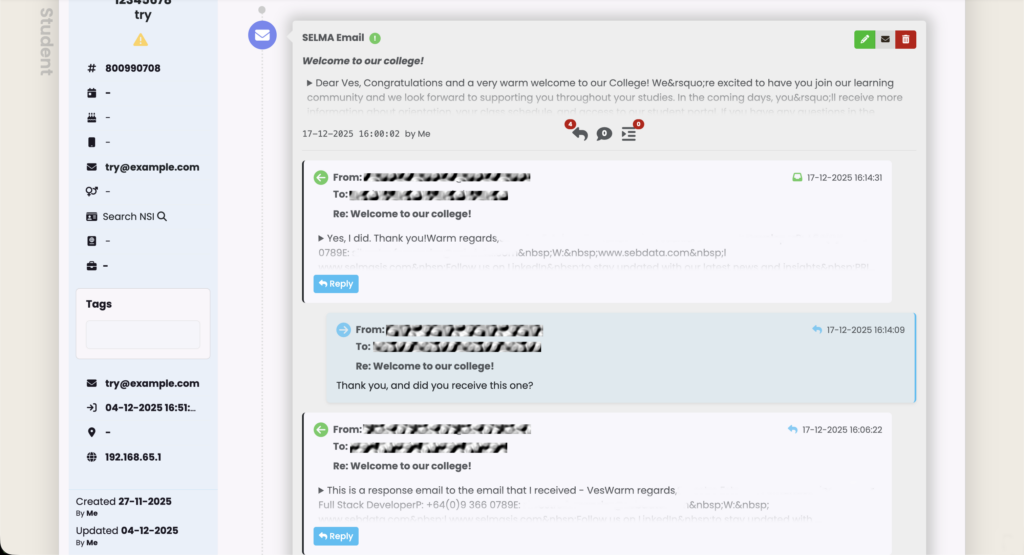
Task: Click the green edit pencil button
Action: 864,39
